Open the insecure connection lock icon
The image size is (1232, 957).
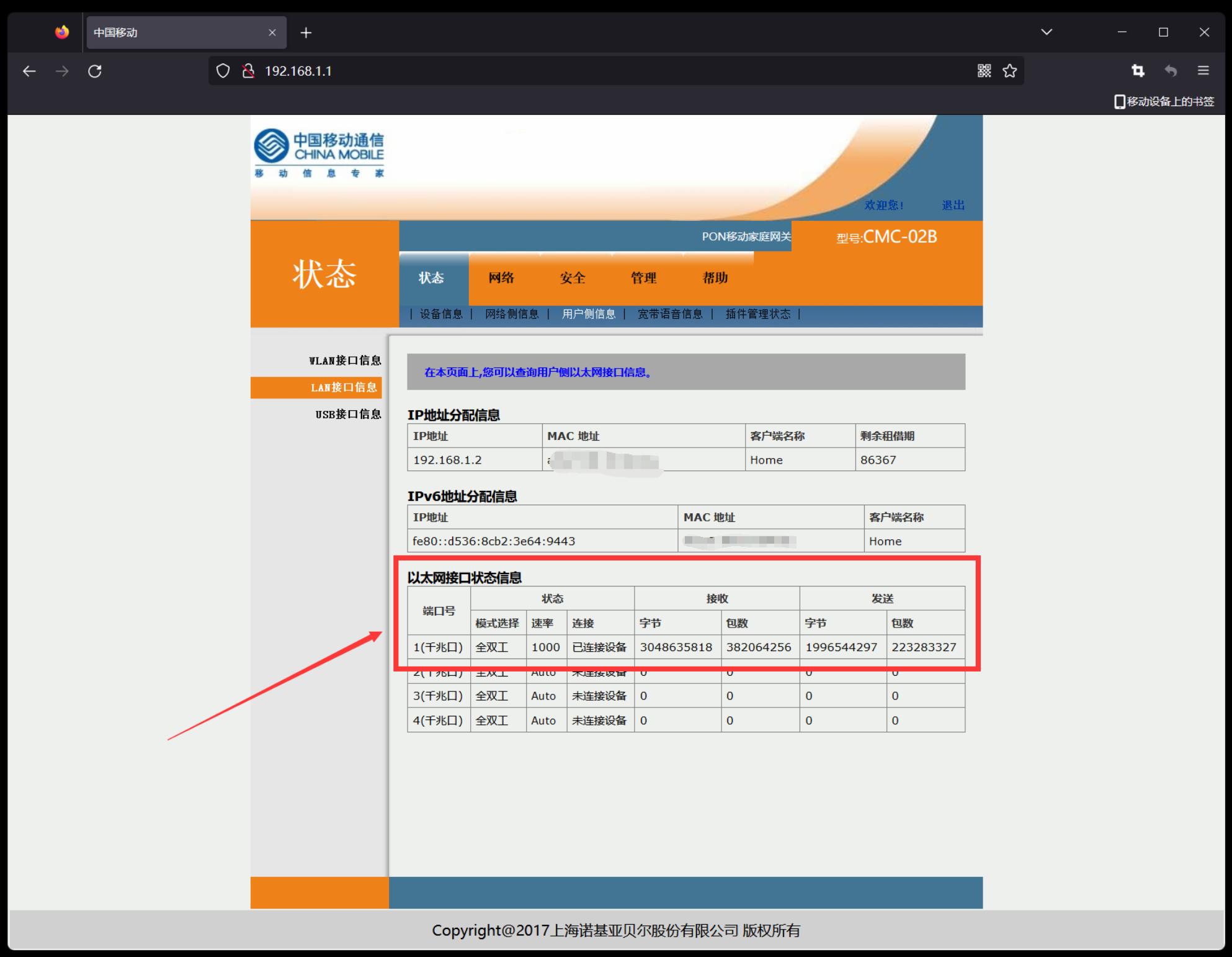248,71
